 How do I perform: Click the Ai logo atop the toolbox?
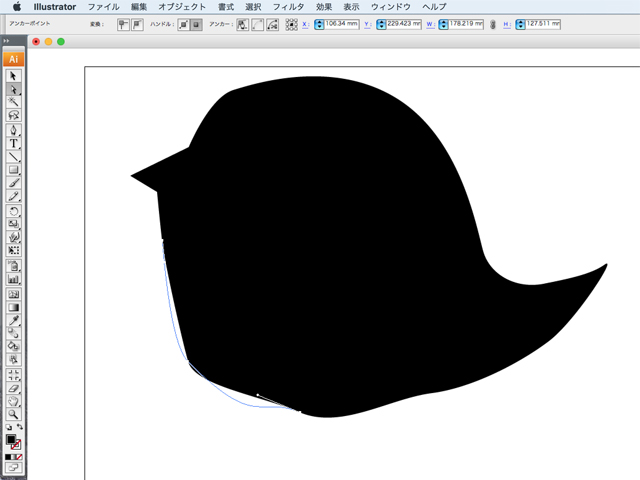(13, 59)
